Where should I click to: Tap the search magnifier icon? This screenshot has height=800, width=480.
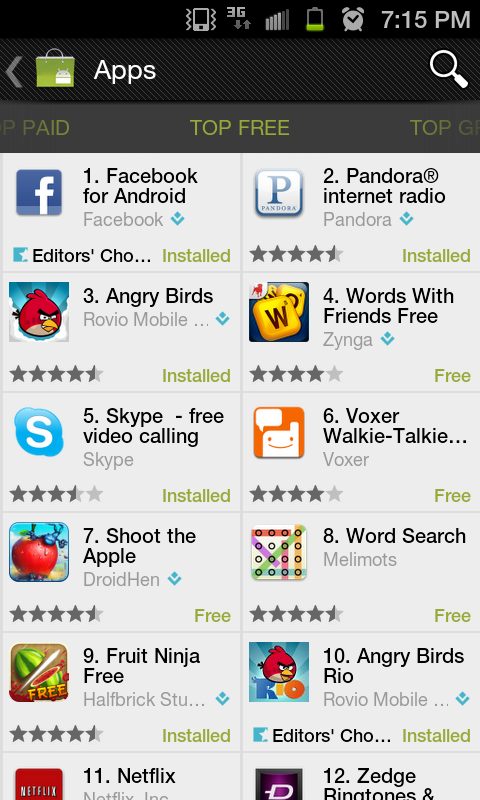coord(448,69)
